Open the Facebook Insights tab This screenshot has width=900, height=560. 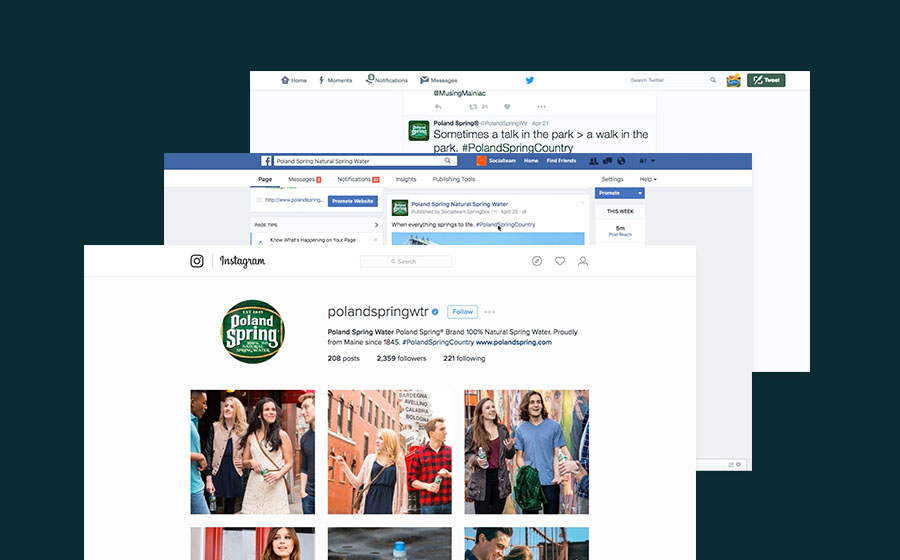pos(406,179)
